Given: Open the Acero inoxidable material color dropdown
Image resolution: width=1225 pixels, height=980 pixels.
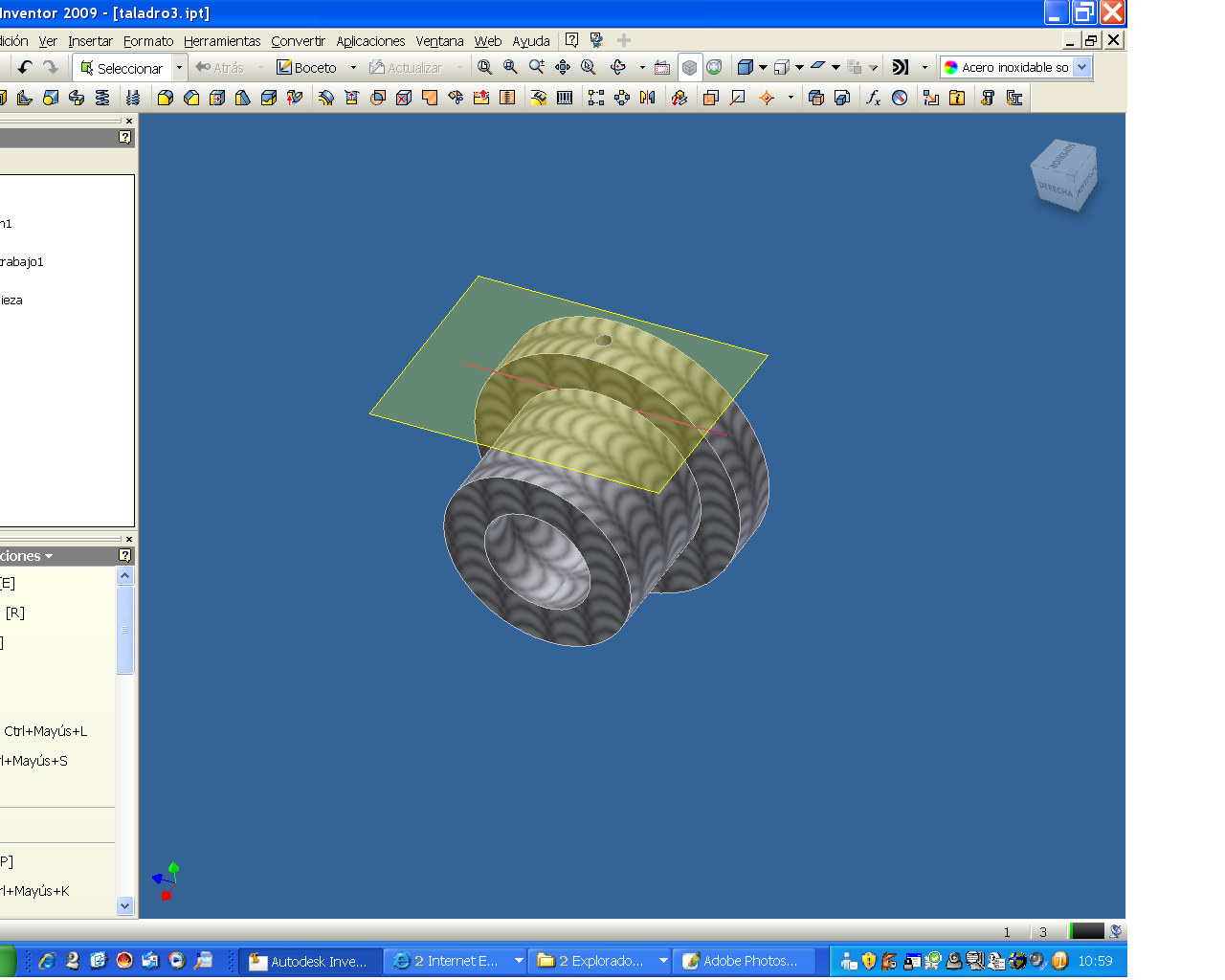Looking at the screenshot, I should click(1081, 67).
